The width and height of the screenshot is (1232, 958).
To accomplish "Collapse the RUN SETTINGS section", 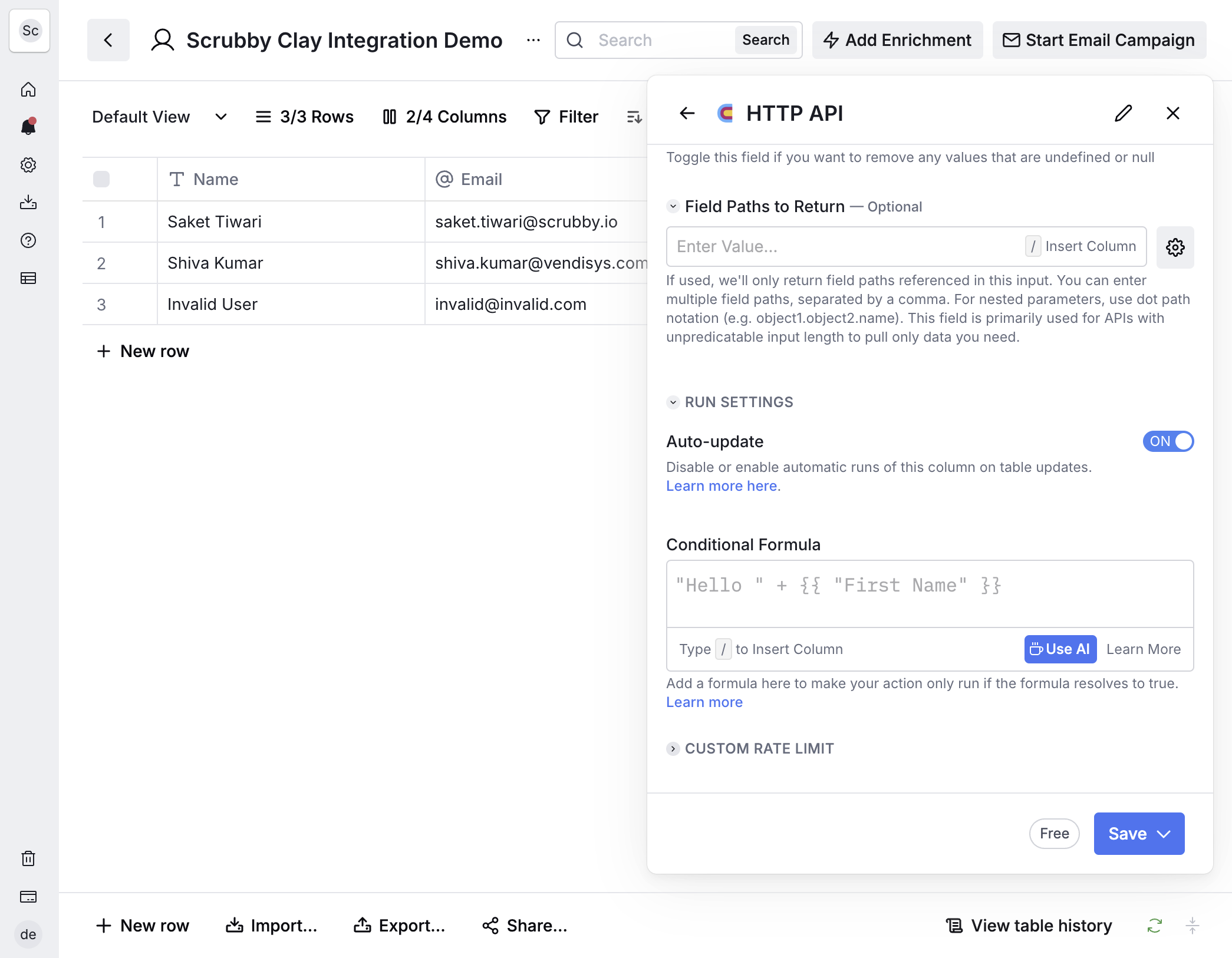I will (x=673, y=402).
